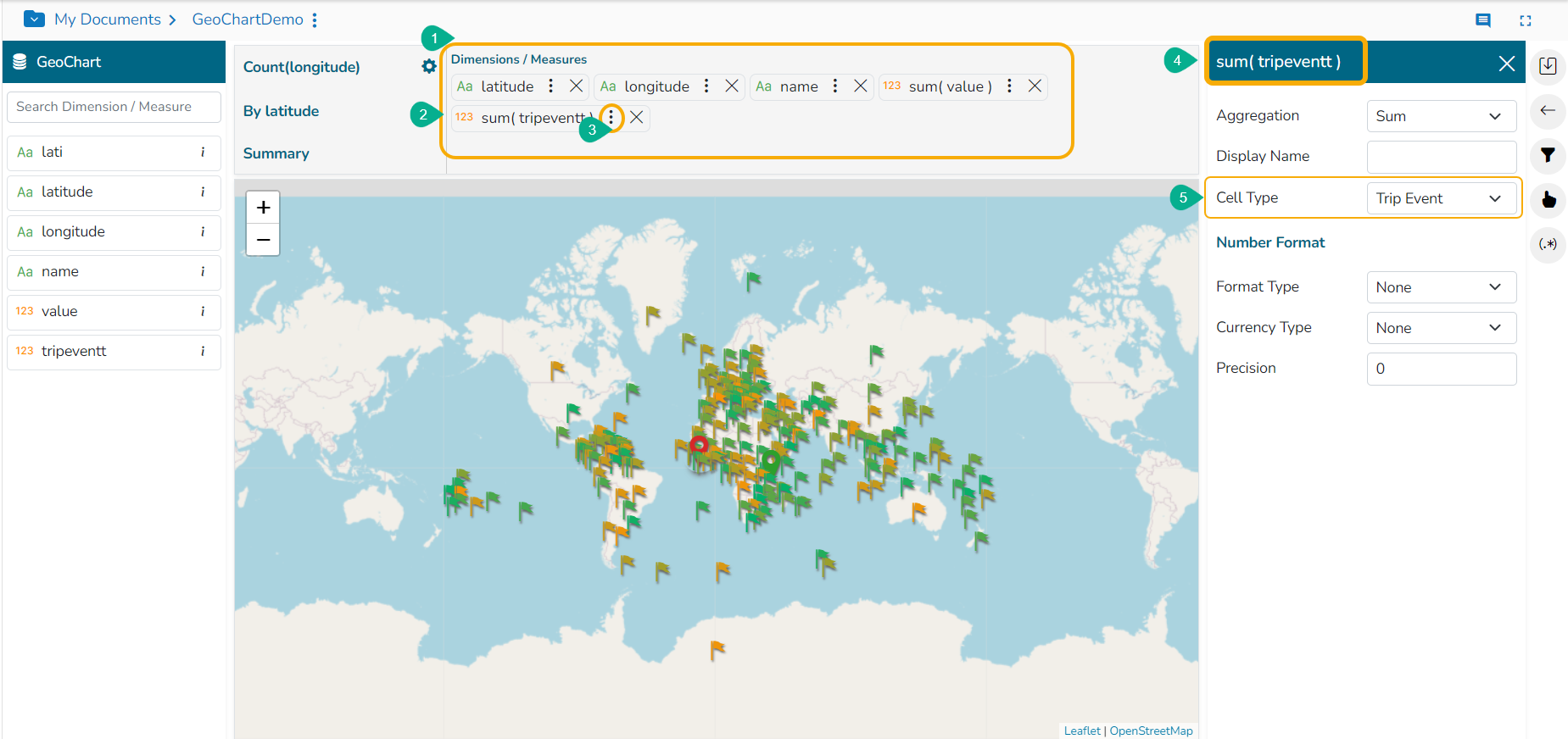Viewport: 1568px width, 739px height.
Task: Click the save/export icon in right sidebar
Action: (x=1548, y=66)
